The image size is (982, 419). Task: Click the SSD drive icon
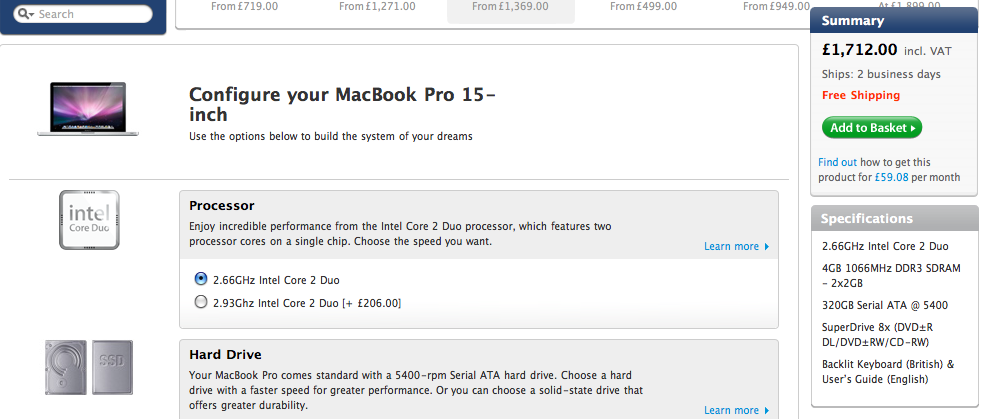113,367
